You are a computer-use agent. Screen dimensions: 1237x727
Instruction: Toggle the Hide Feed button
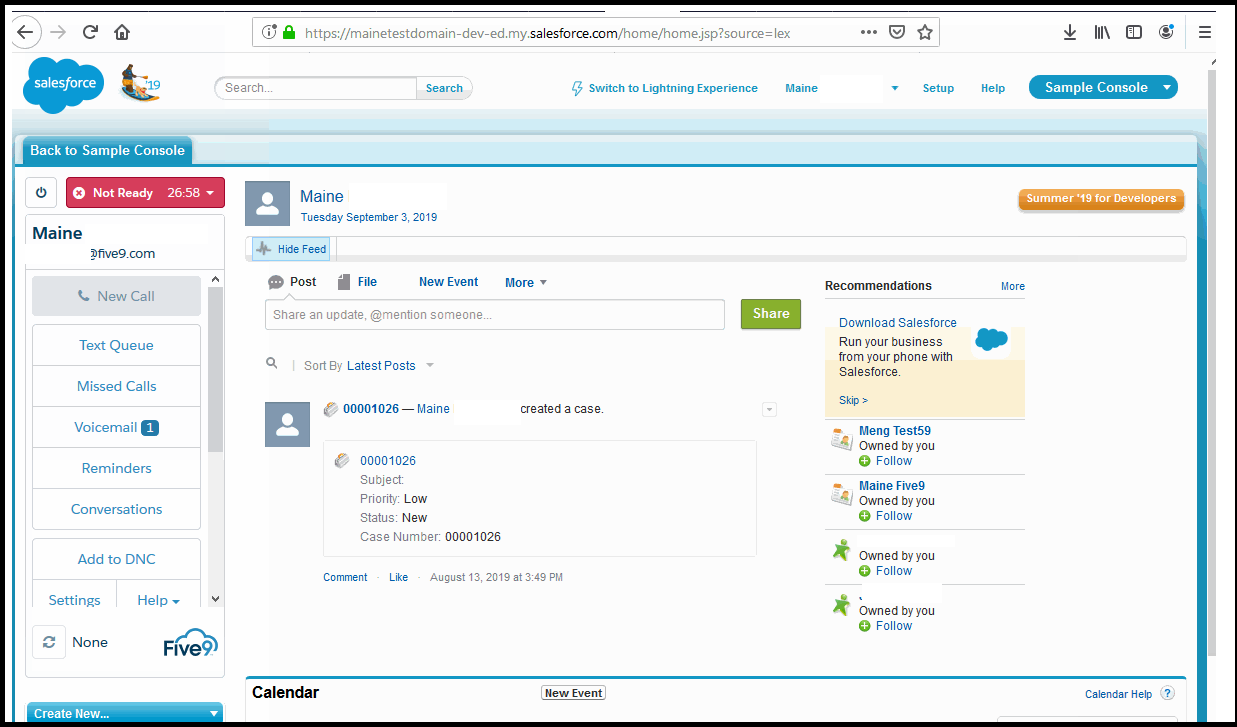click(290, 249)
